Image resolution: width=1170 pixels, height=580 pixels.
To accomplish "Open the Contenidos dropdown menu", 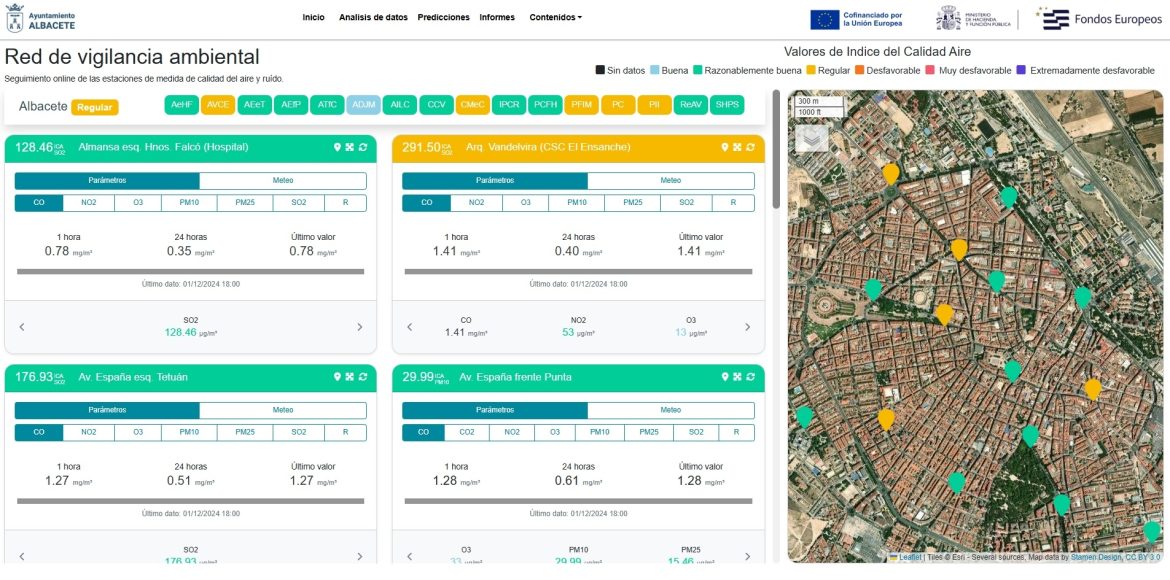I will [x=555, y=17].
